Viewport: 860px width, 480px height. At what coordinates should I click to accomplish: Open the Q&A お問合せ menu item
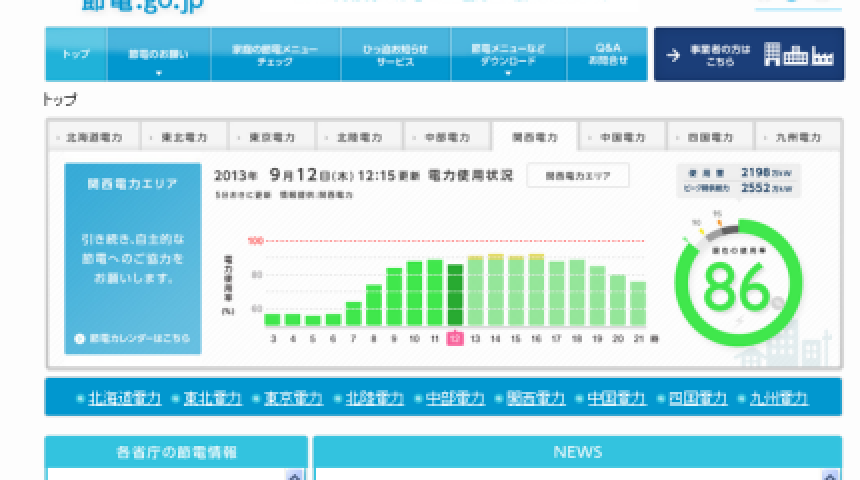[610, 54]
